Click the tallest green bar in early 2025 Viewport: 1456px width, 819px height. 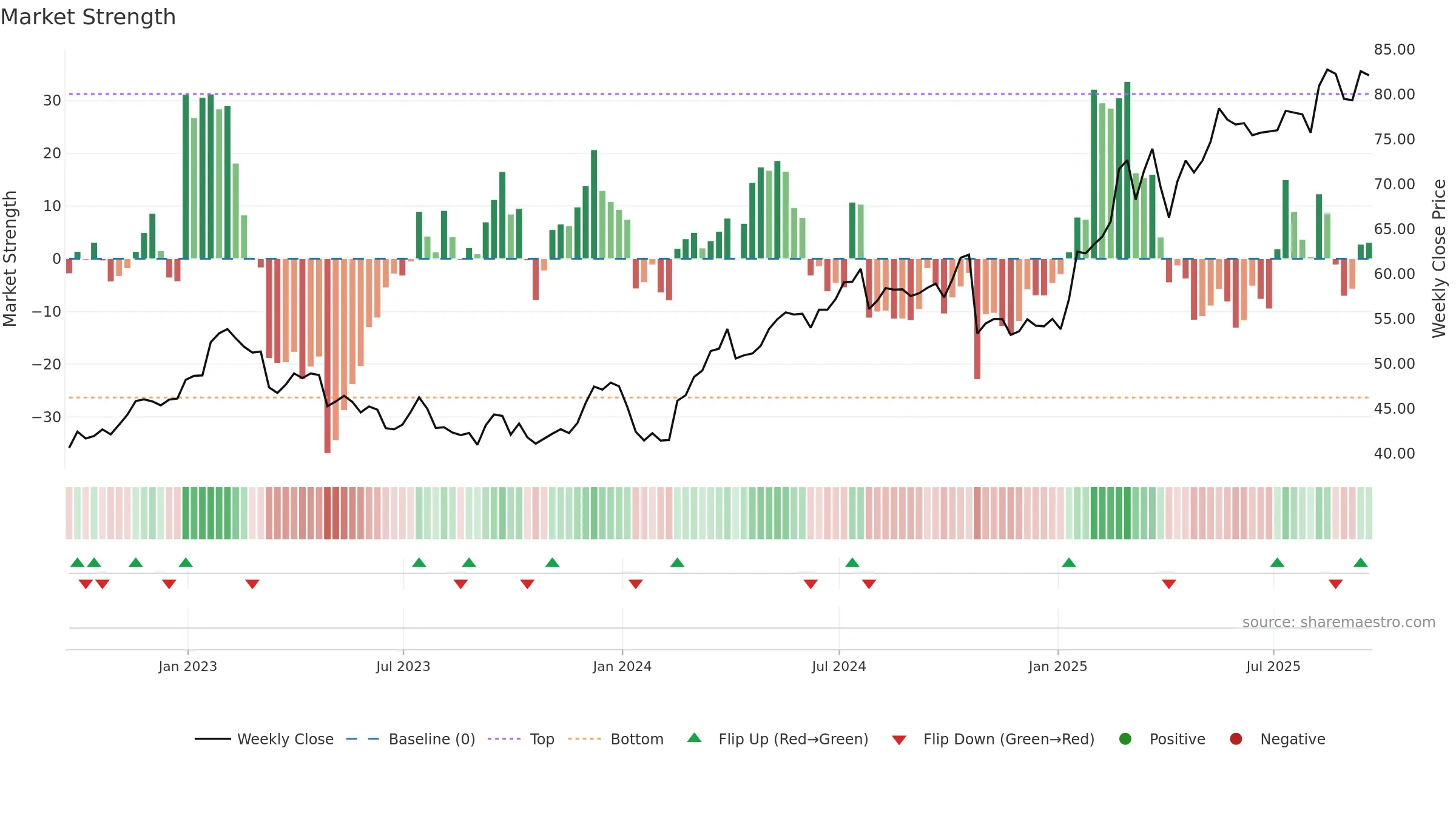click(1127, 170)
